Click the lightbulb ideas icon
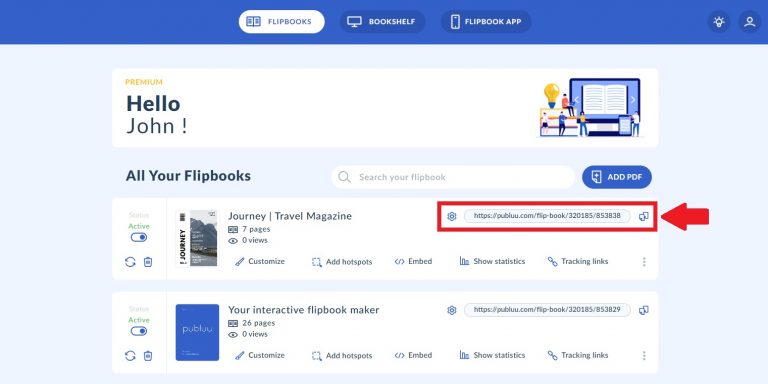Screen dimensions: 768x384 [x=719, y=22]
